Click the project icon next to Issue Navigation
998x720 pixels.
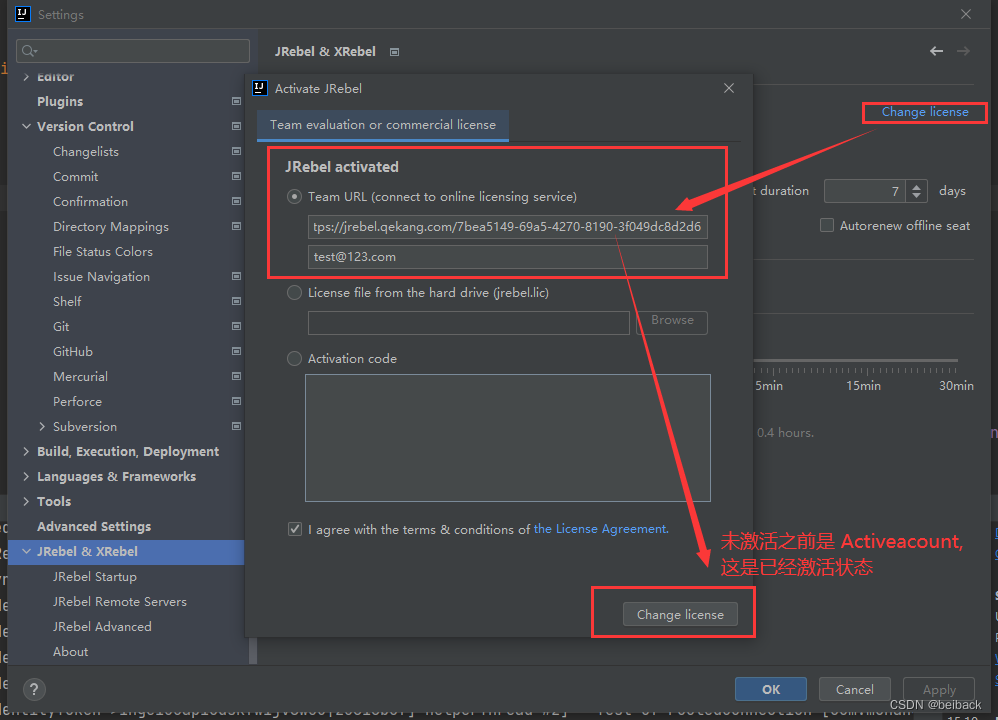coord(236,276)
